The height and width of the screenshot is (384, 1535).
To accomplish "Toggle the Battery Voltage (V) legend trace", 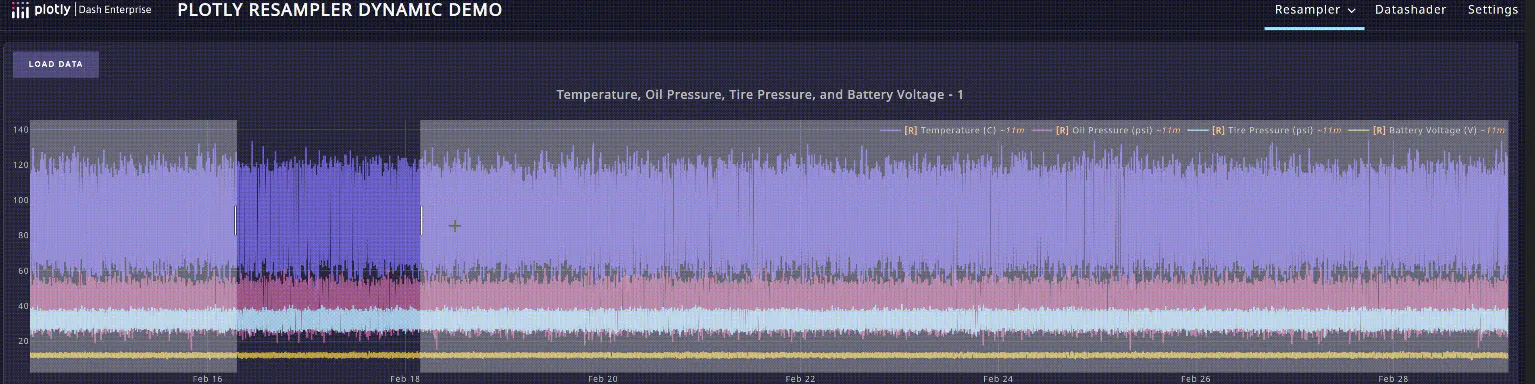I will pyautogui.click(x=1425, y=130).
